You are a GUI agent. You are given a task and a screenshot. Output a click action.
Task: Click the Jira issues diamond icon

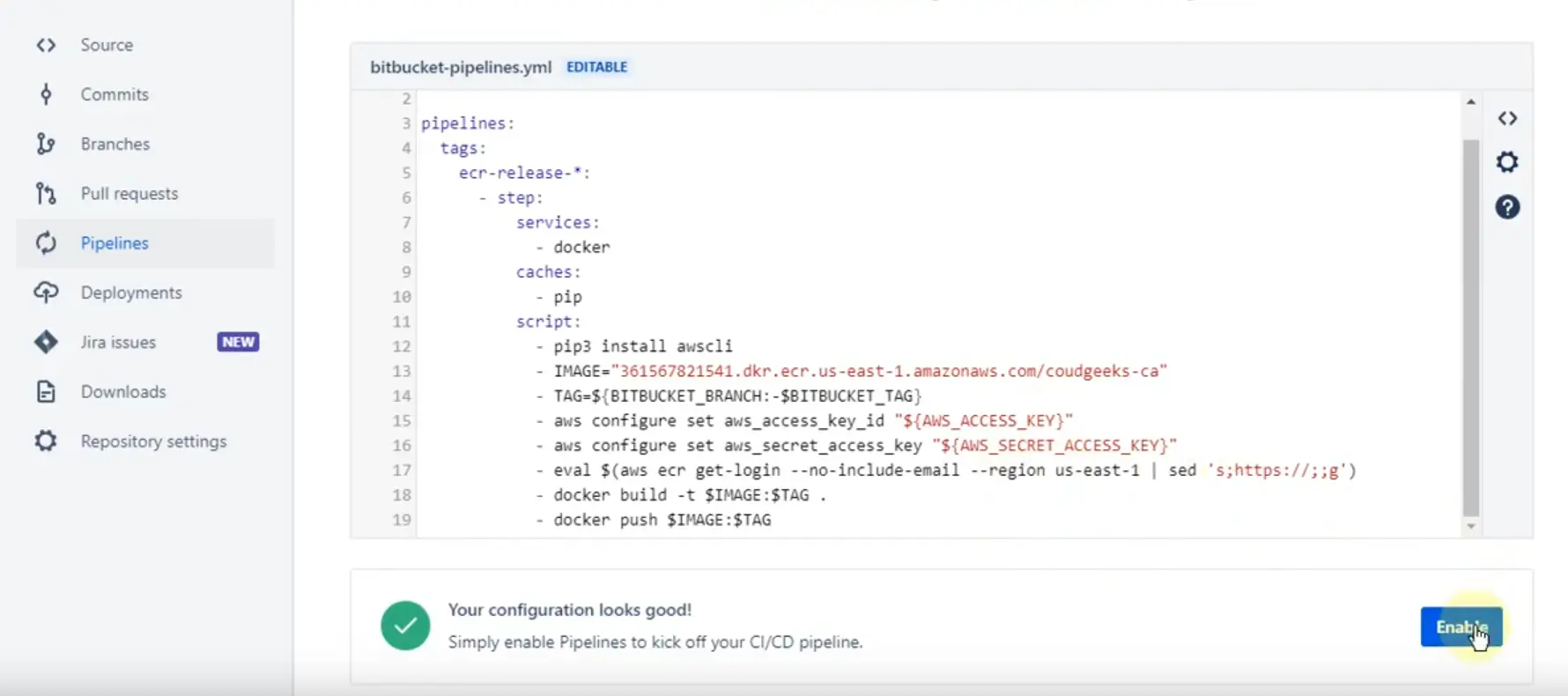[x=46, y=342]
